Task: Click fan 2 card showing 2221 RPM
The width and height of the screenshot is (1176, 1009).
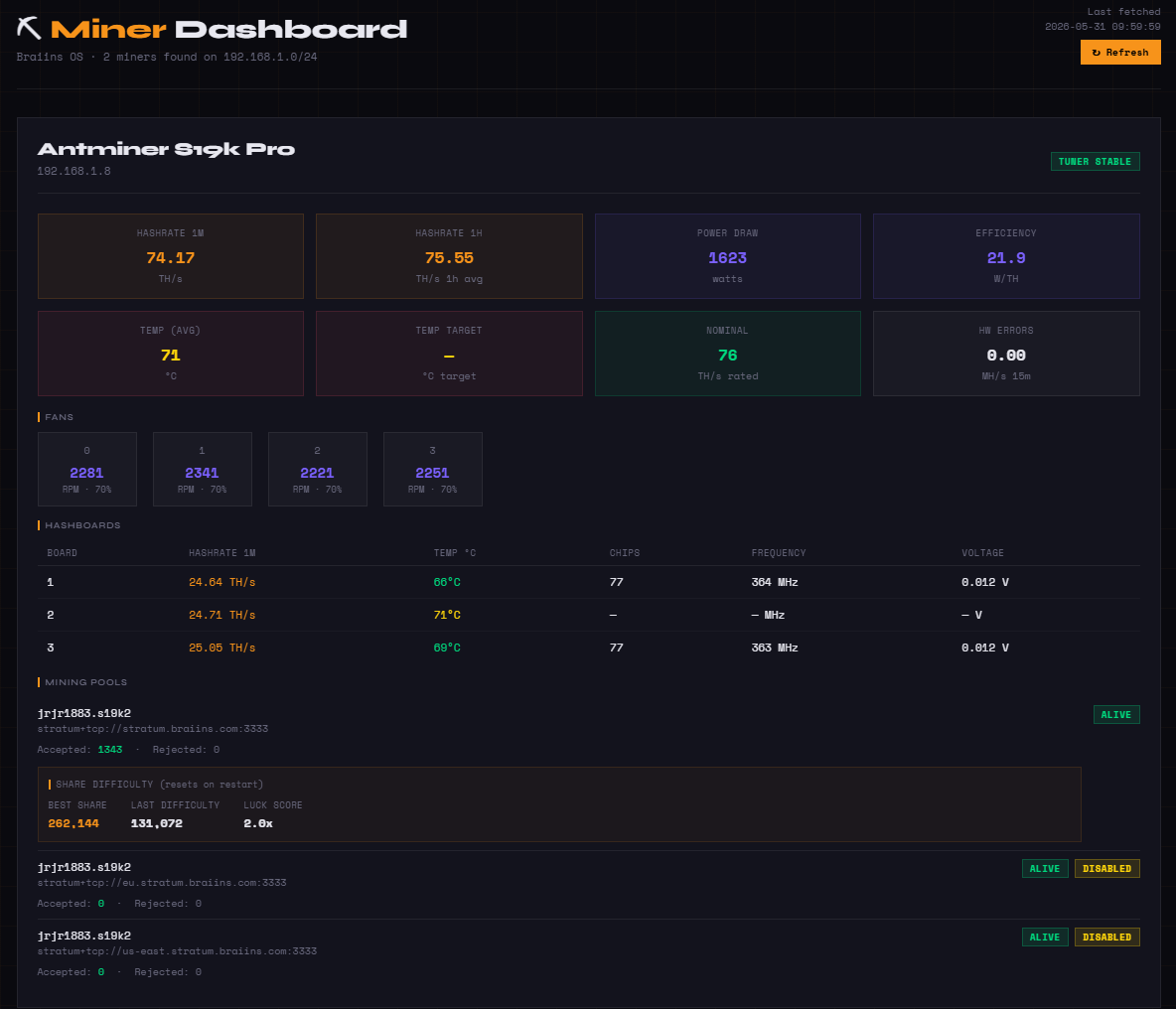Action: (x=317, y=470)
